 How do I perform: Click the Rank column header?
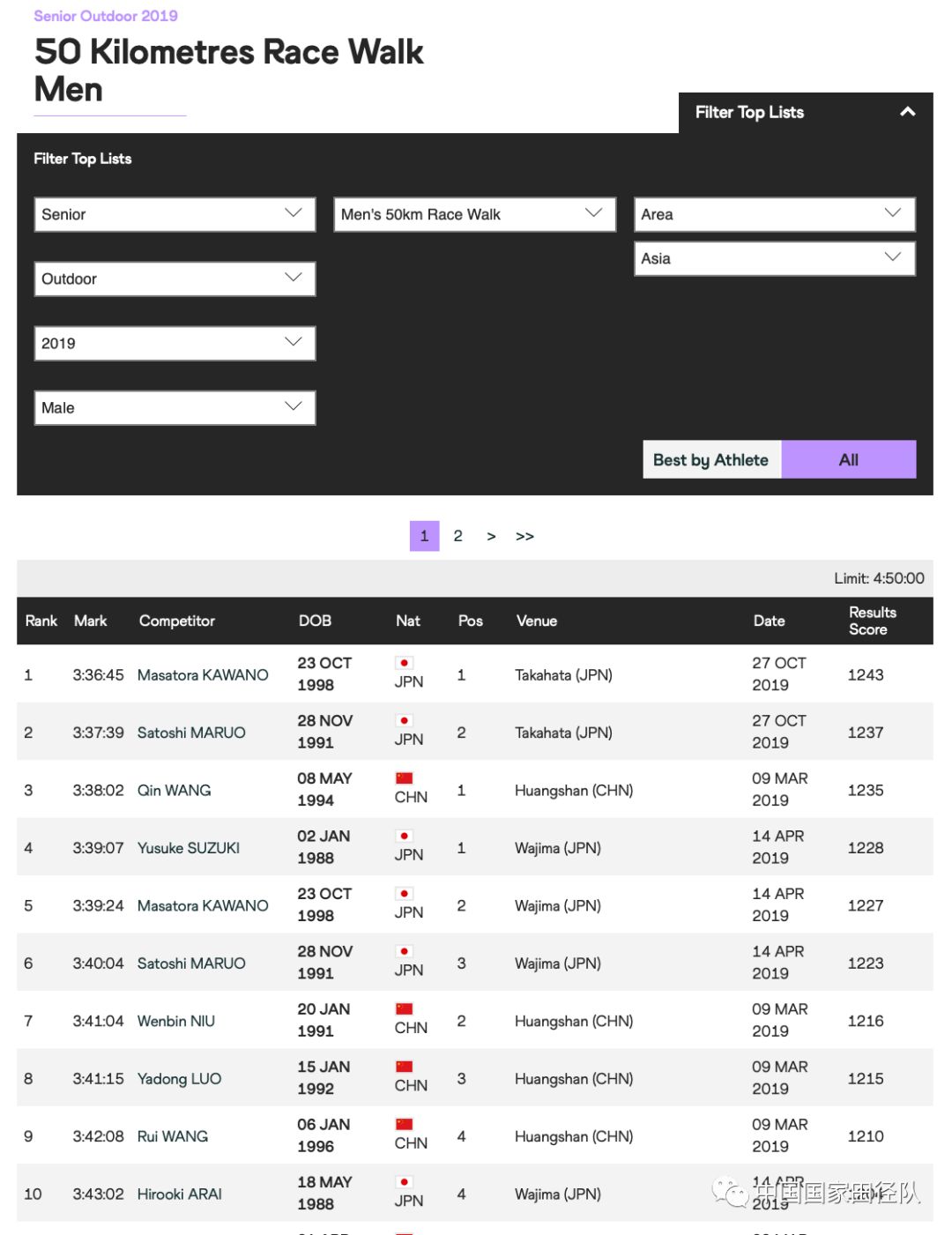[x=41, y=621]
